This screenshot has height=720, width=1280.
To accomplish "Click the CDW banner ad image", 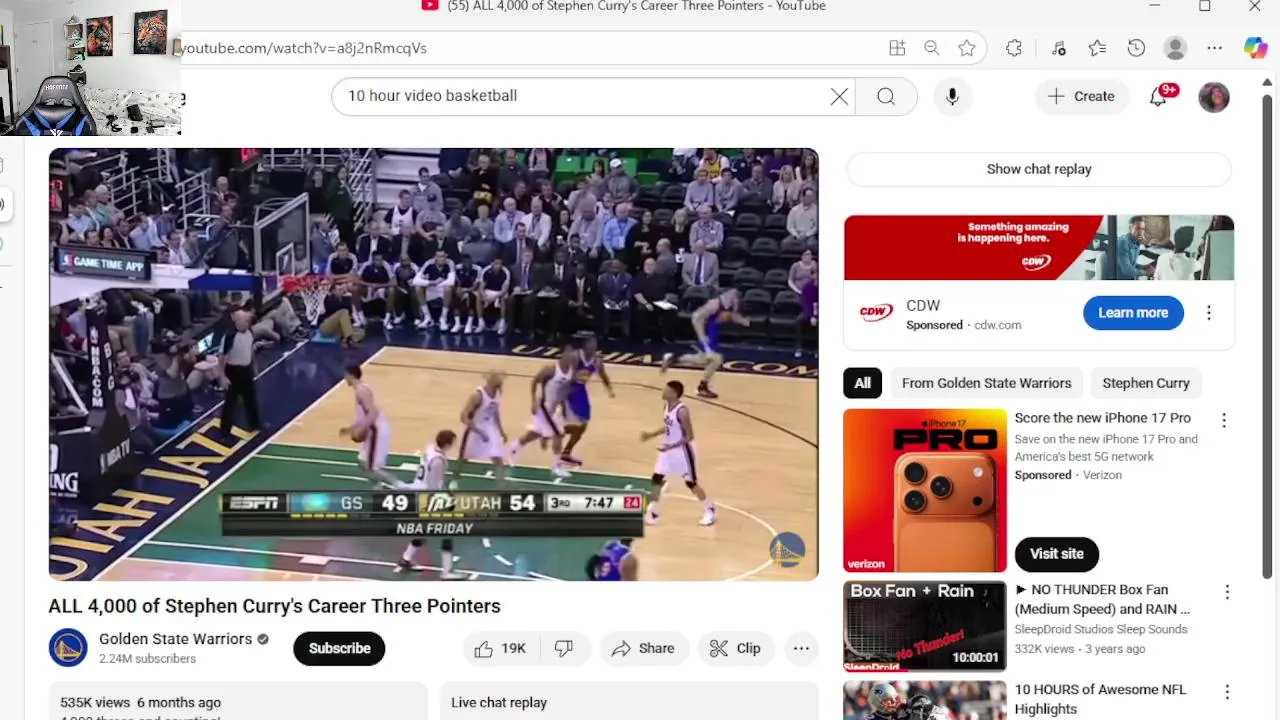I will coord(1038,248).
